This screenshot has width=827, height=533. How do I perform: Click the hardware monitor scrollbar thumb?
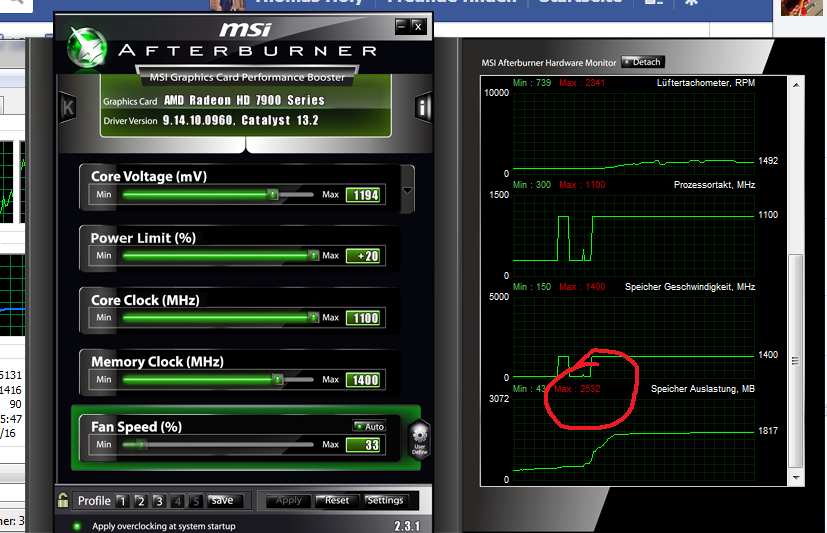point(796,361)
